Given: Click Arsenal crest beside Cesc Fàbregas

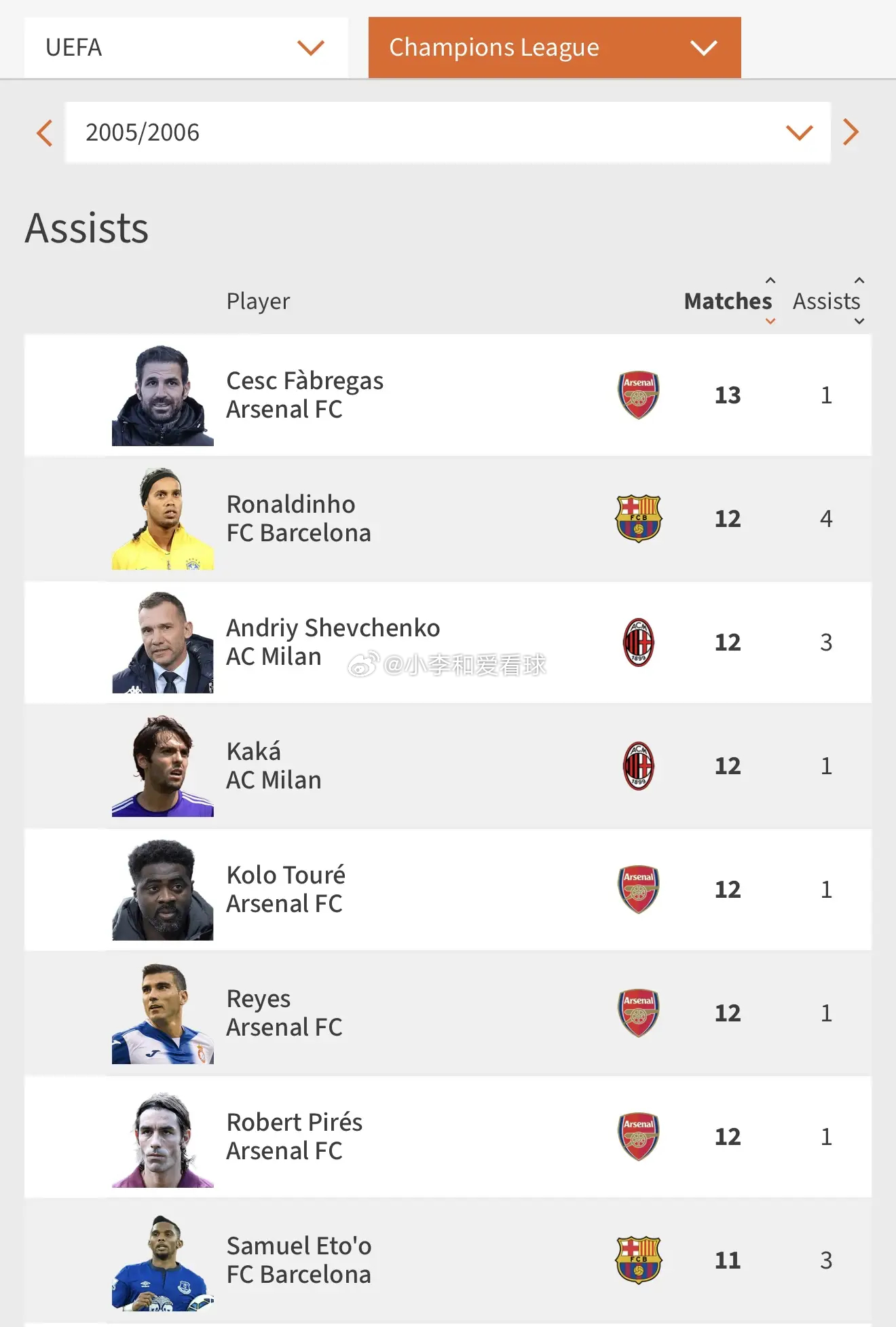Looking at the screenshot, I should (x=639, y=395).
